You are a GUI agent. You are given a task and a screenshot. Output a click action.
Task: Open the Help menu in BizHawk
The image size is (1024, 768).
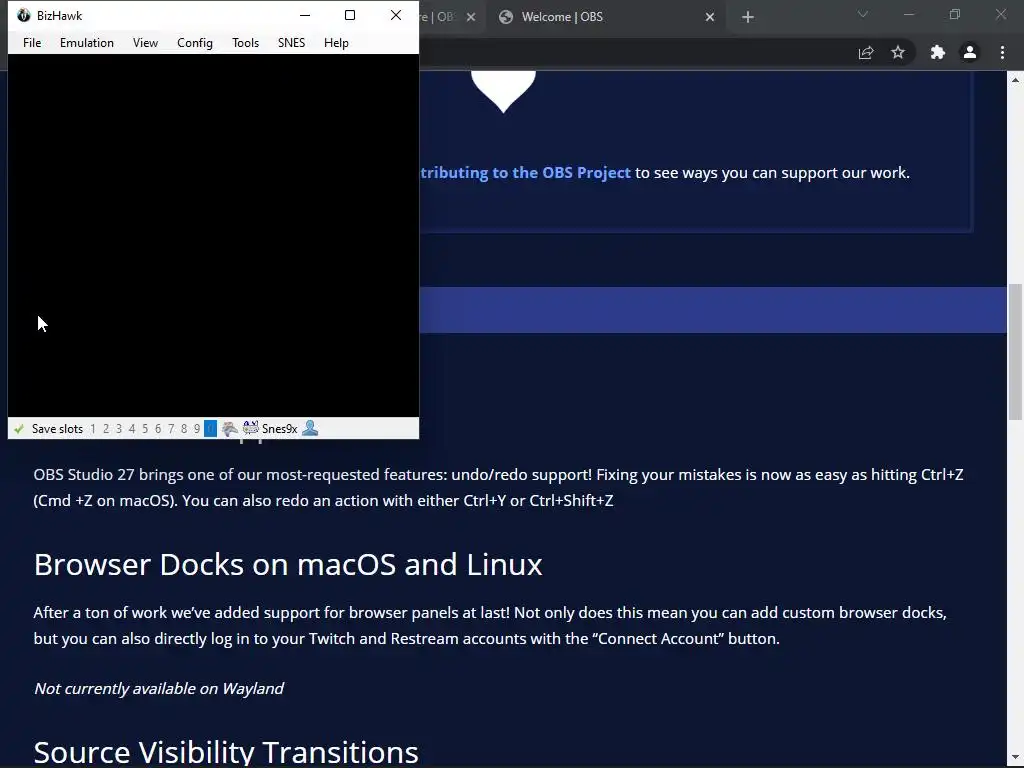pos(336,42)
